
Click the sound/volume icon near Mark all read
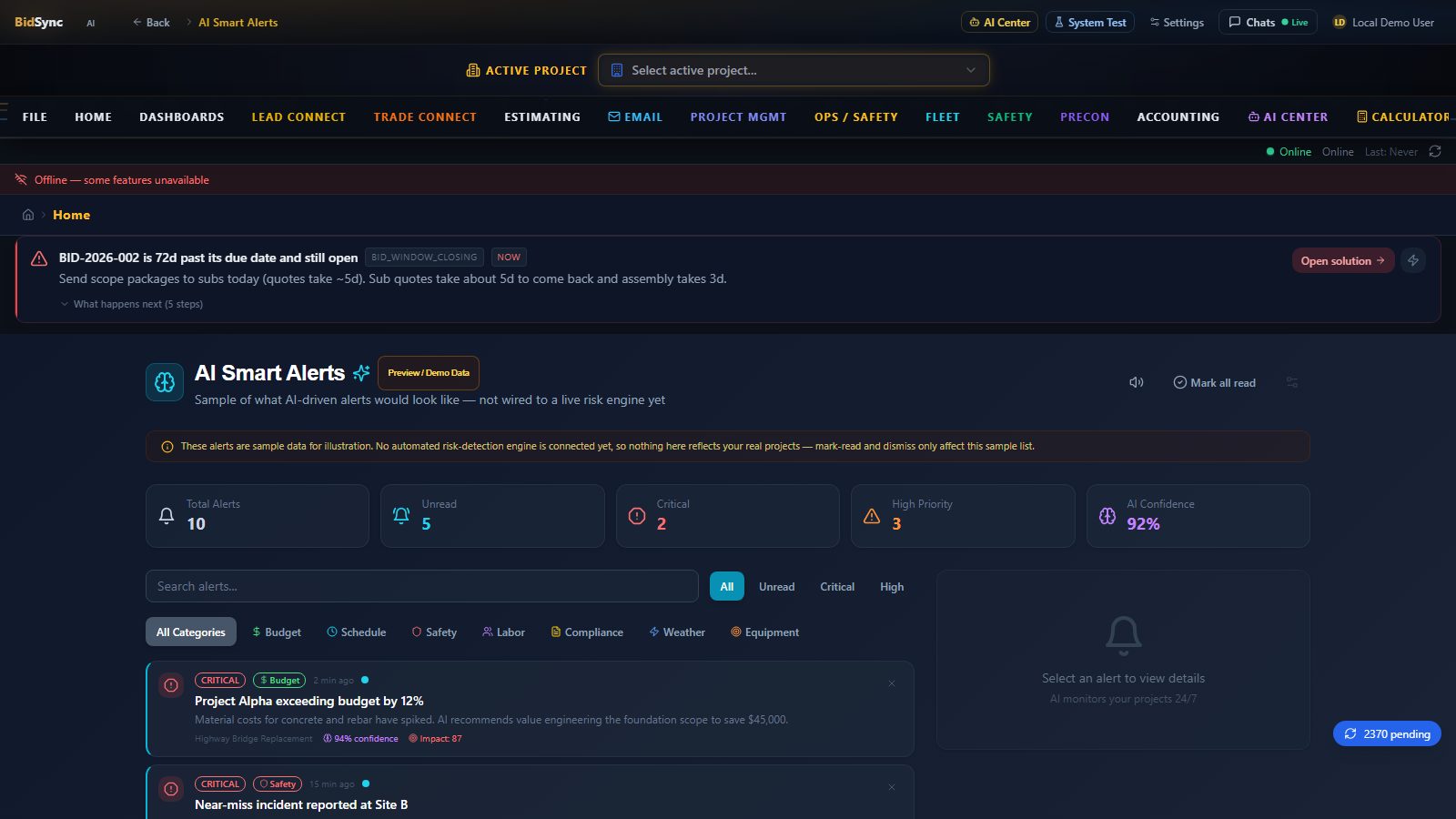pos(1137,382)
